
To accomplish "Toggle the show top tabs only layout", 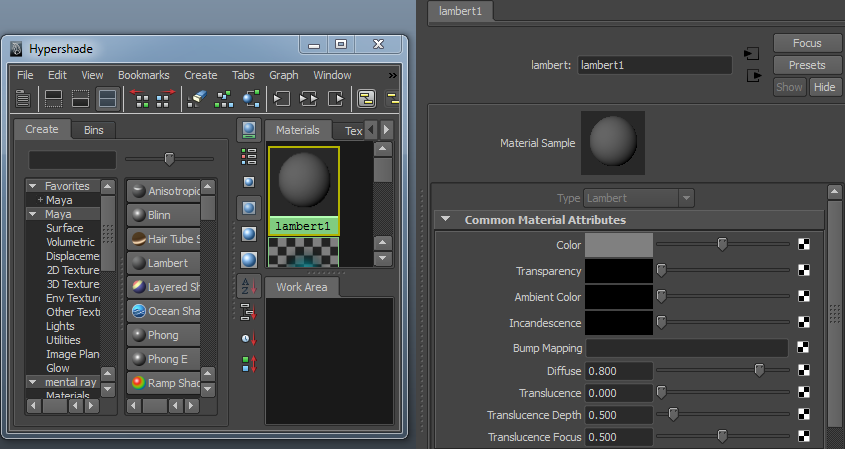I will pos(54,99).
